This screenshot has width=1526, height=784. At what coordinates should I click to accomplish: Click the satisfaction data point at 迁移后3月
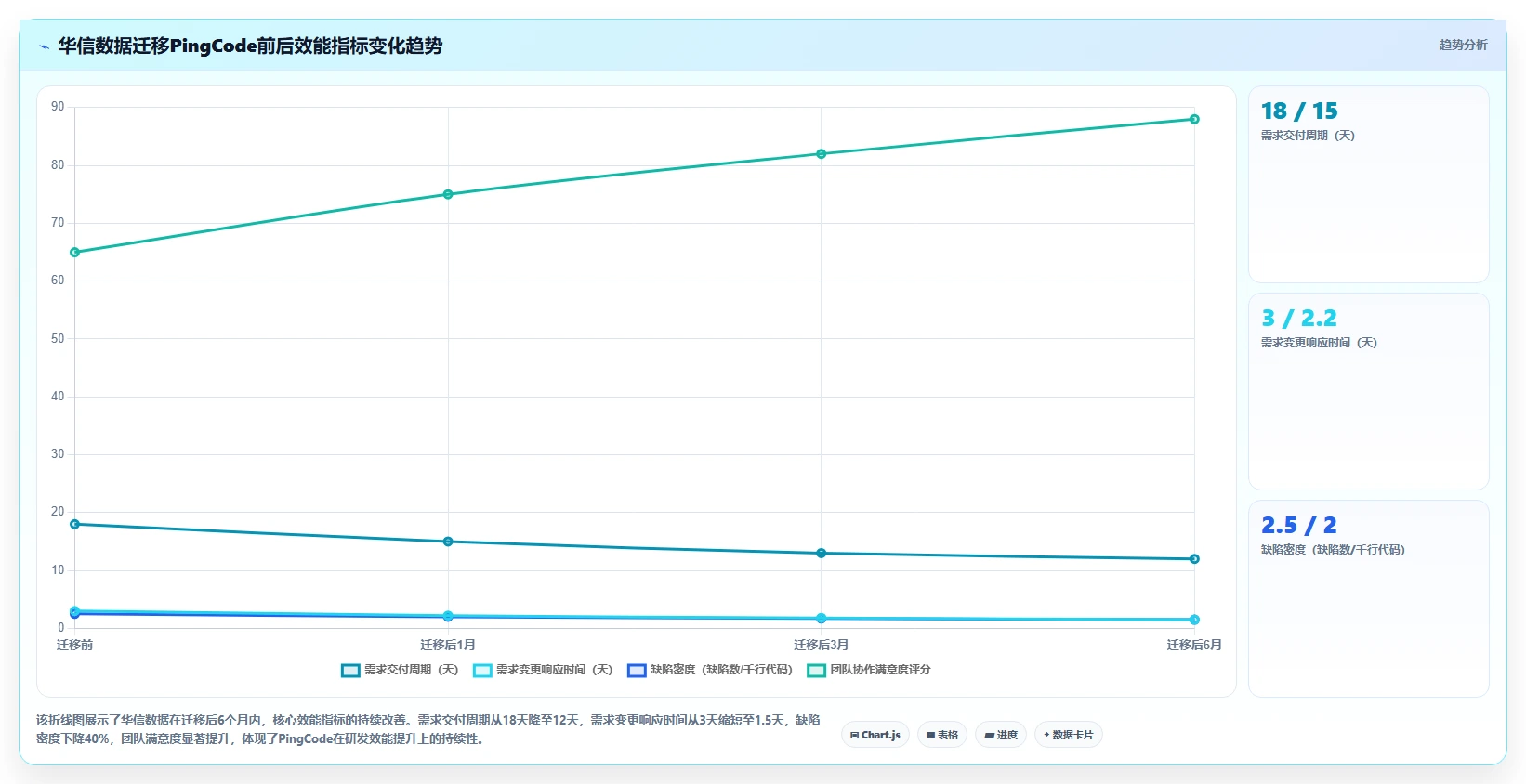tap(822, 154)
